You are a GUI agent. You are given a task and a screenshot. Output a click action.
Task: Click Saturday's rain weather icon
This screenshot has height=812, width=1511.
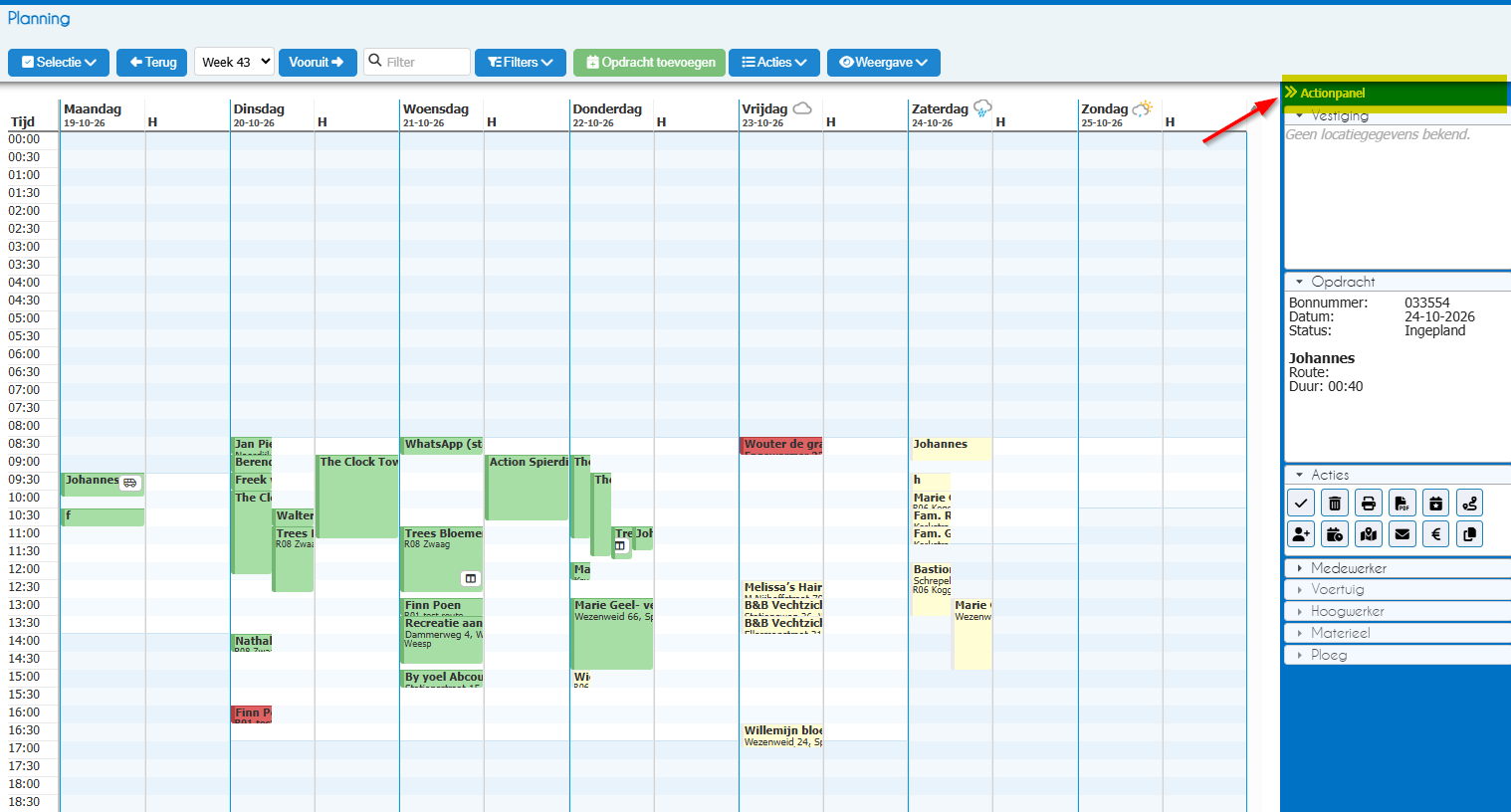pyautogui.click(x=982, y=107)
